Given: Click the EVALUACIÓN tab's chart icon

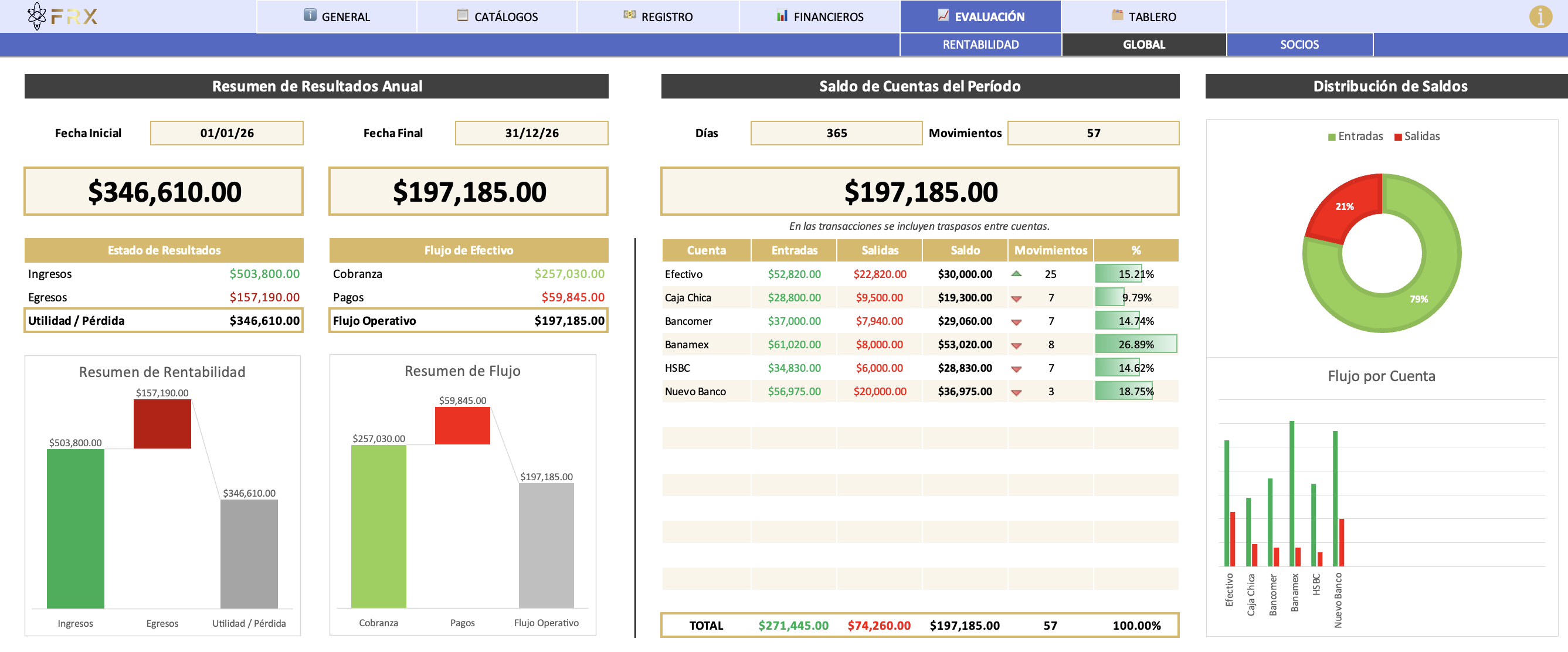Looking at the screenshot, I should click(943, 15).
